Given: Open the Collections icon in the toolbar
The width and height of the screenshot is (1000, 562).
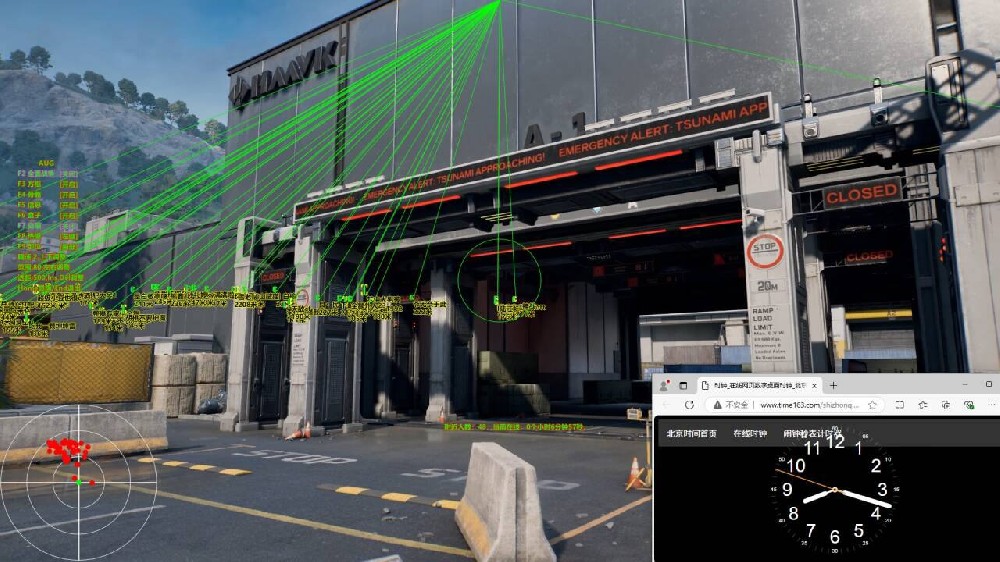Looking at the screenshot, I should 945,405.
